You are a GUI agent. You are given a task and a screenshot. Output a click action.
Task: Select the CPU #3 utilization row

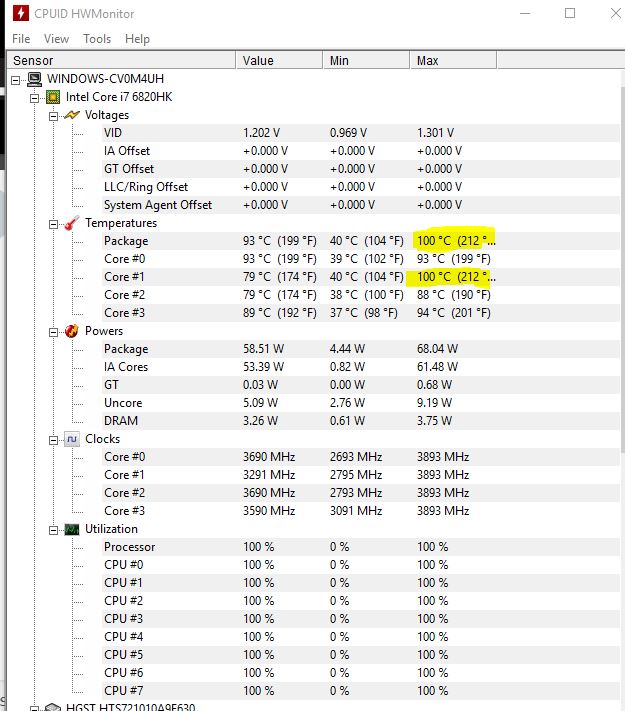point(361,619)
